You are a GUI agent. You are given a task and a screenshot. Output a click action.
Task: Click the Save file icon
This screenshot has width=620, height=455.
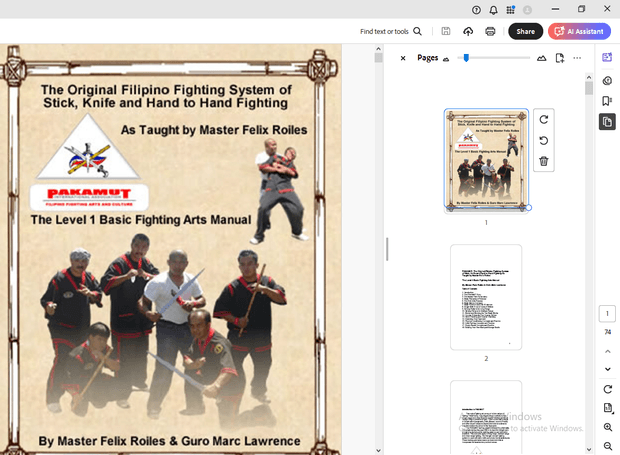click(x=446, y=31)
